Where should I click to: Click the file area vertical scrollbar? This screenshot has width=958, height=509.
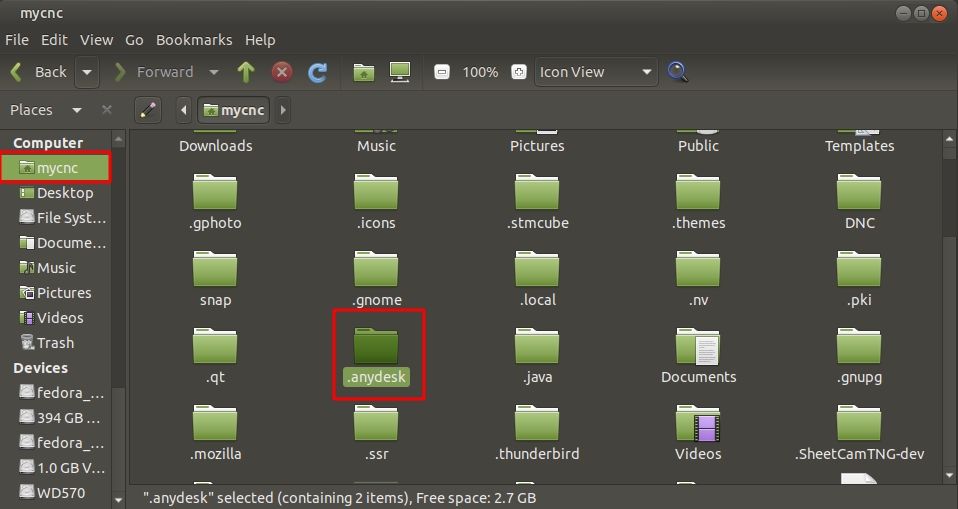[949, 300]
